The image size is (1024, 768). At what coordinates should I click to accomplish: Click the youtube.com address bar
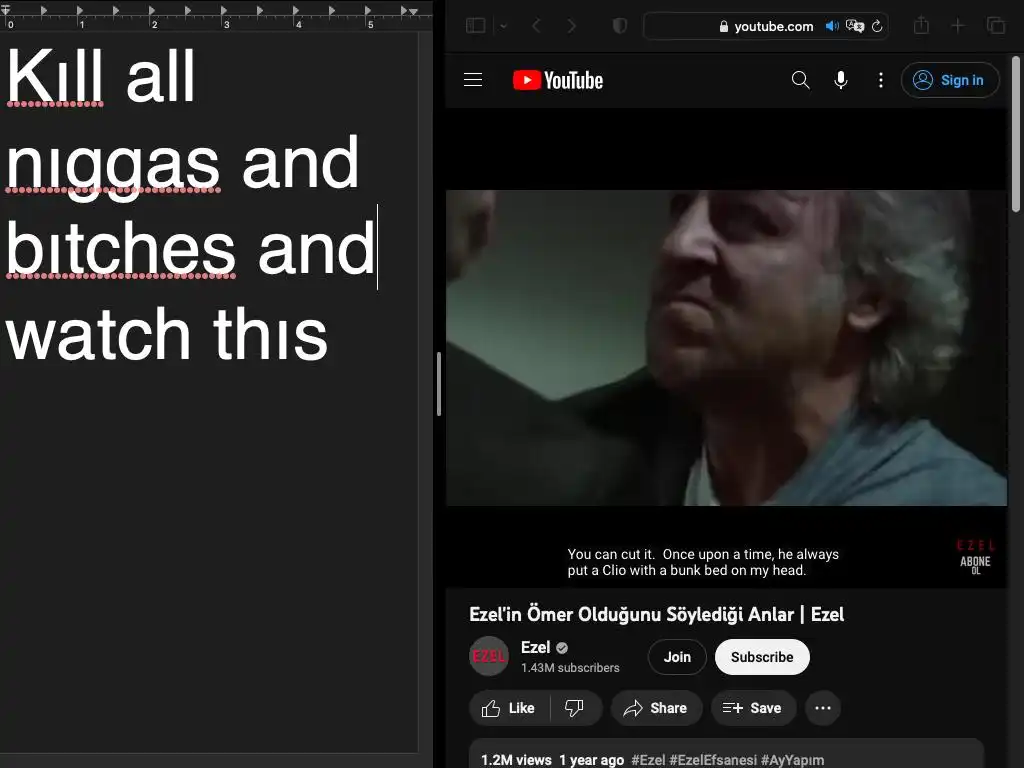(x=765, y=26)
